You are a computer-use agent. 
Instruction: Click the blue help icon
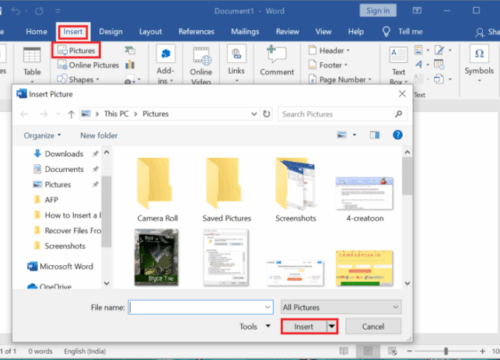pos(397,135)
